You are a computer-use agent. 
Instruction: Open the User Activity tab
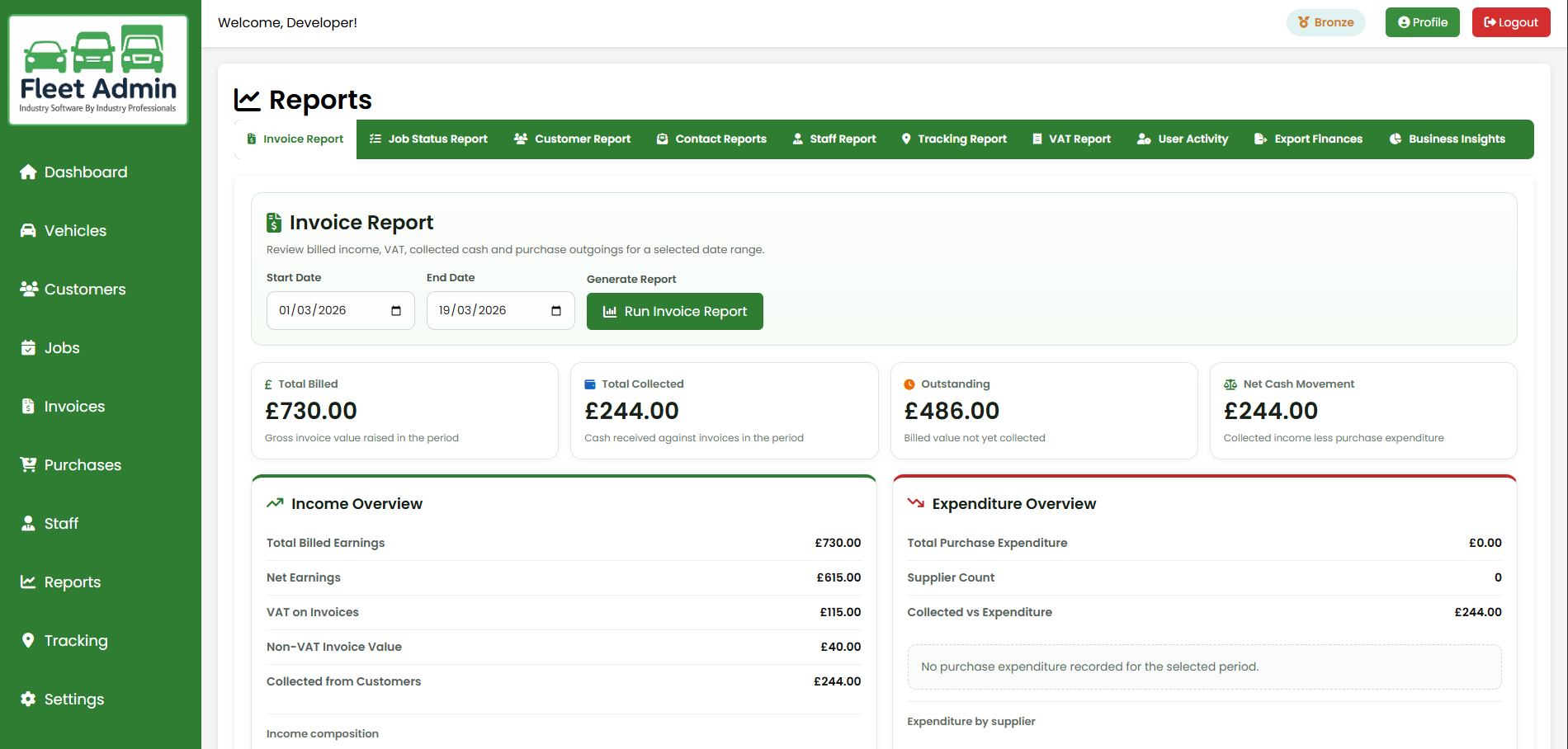[x=1183, y=139]
